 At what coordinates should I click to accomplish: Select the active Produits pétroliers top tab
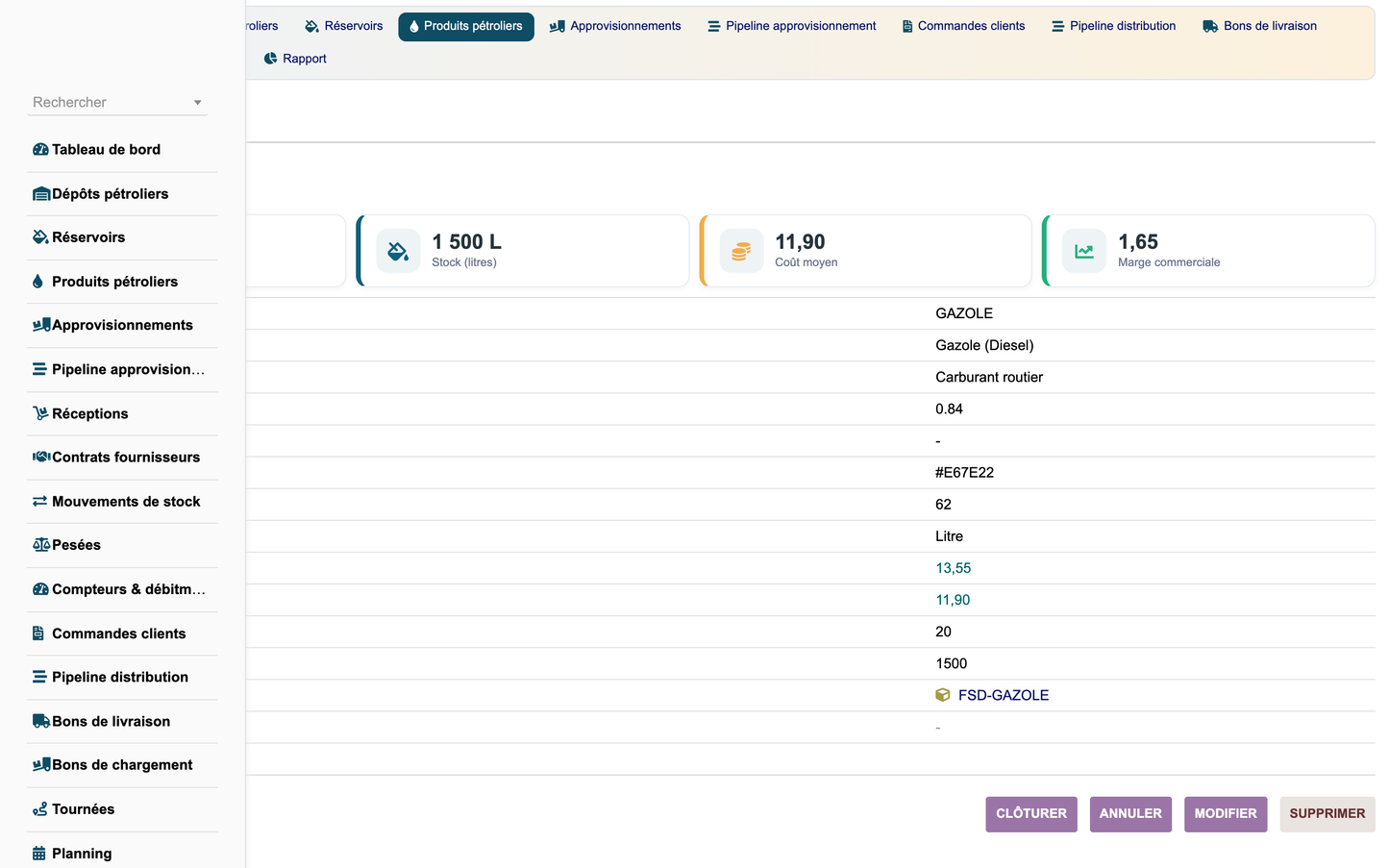pos(466,26)
